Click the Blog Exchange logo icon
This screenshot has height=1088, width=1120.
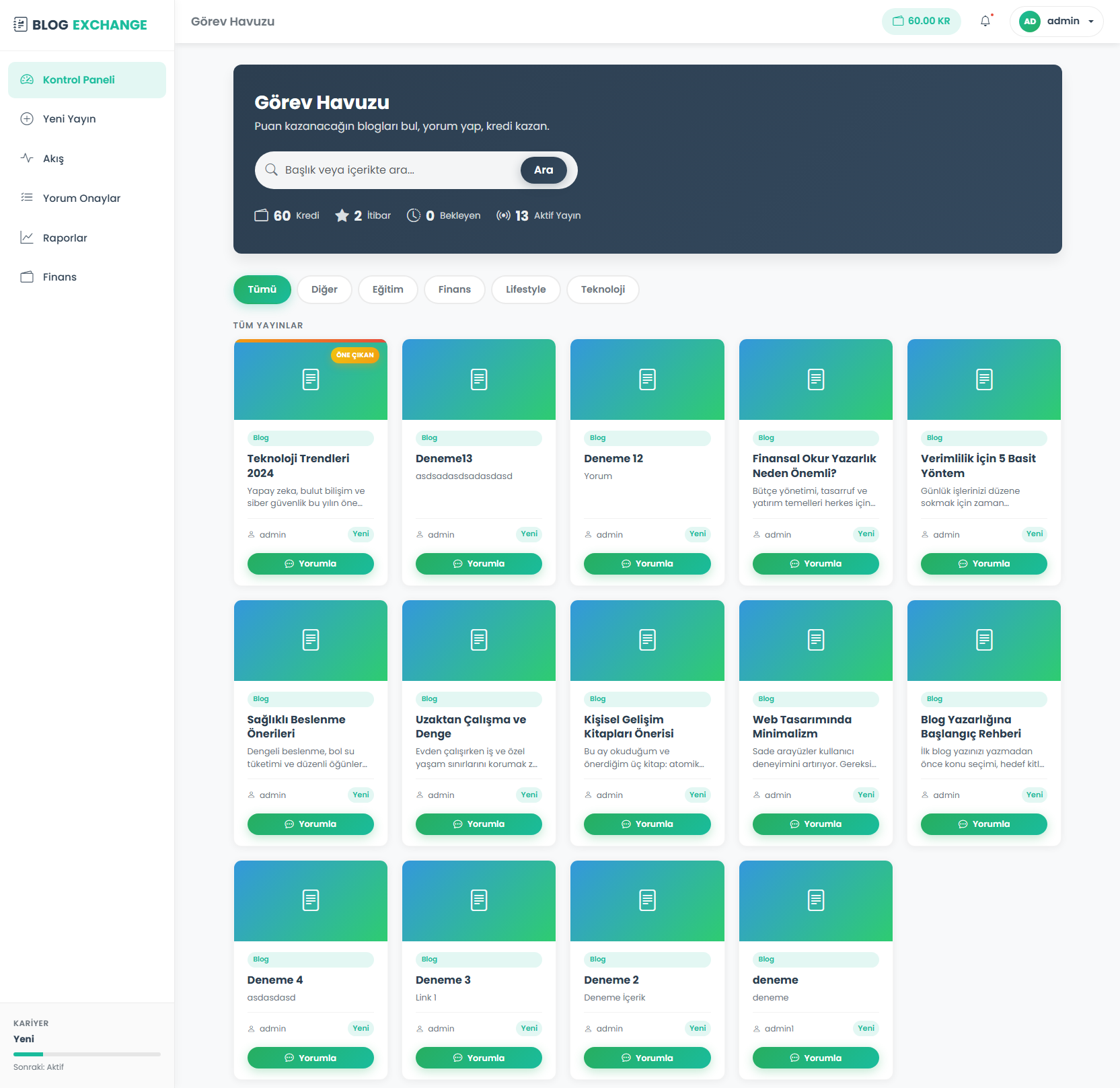point(20,25)
